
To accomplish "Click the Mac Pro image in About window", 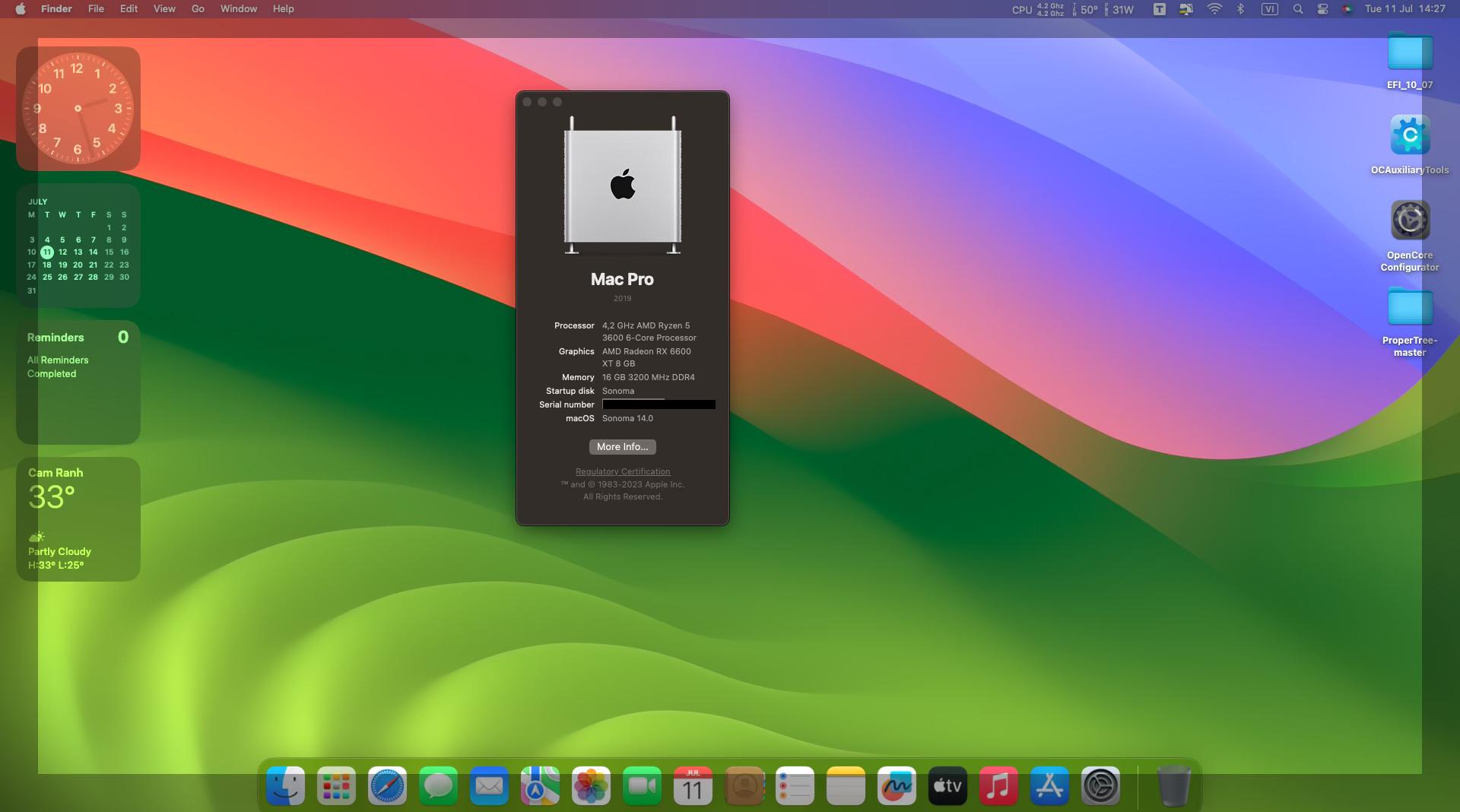I will (x=622, y=185).
